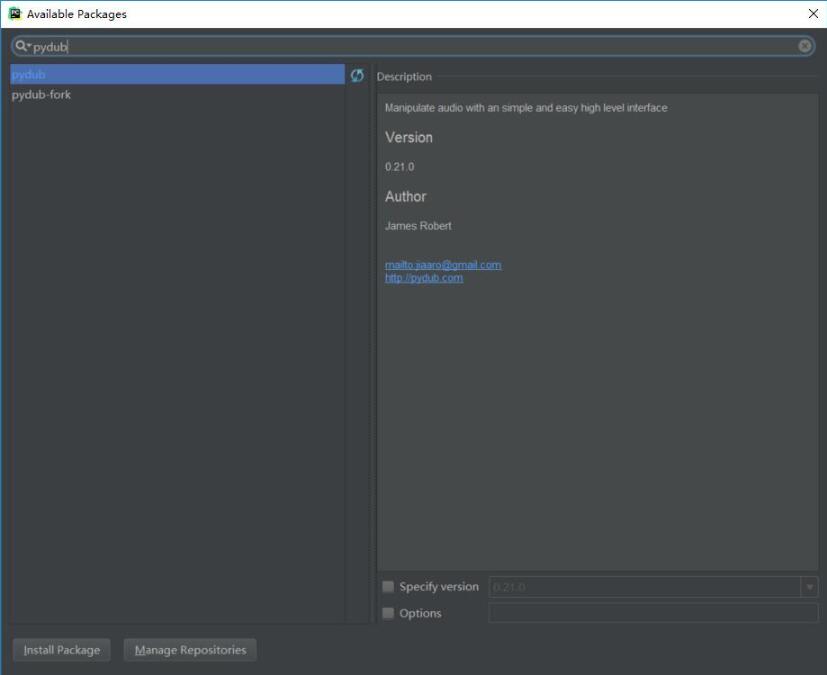Click into the package search field
Image resolution: width=827 pixels, height=675 pixels.
414,46
